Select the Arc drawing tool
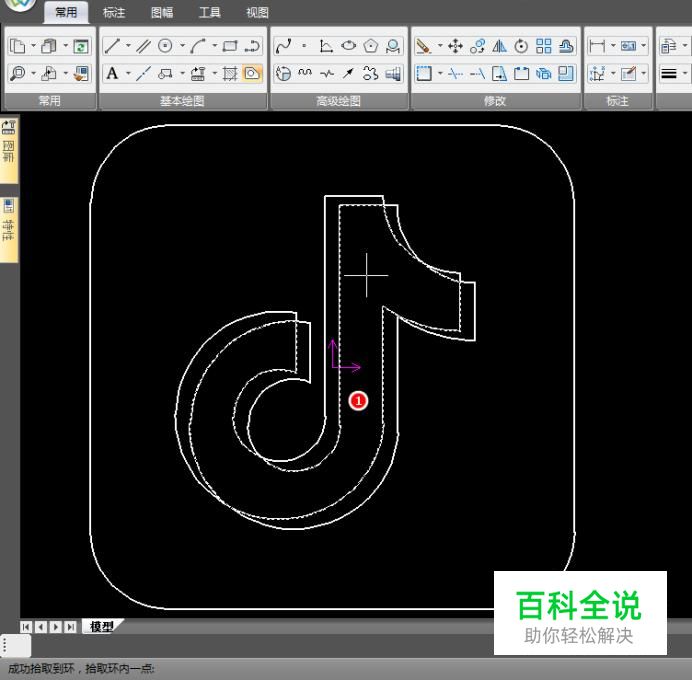692x680 pixels. pyautogui.click(x=198, y=46)
